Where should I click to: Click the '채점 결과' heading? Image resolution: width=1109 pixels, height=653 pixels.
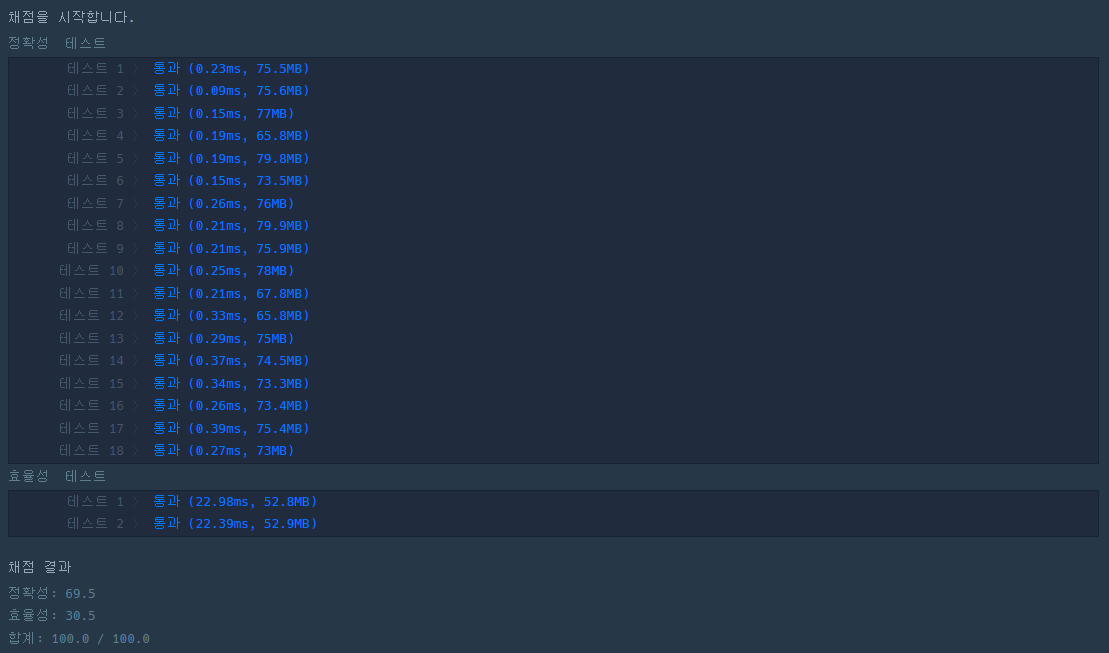[x=40, y=567]
